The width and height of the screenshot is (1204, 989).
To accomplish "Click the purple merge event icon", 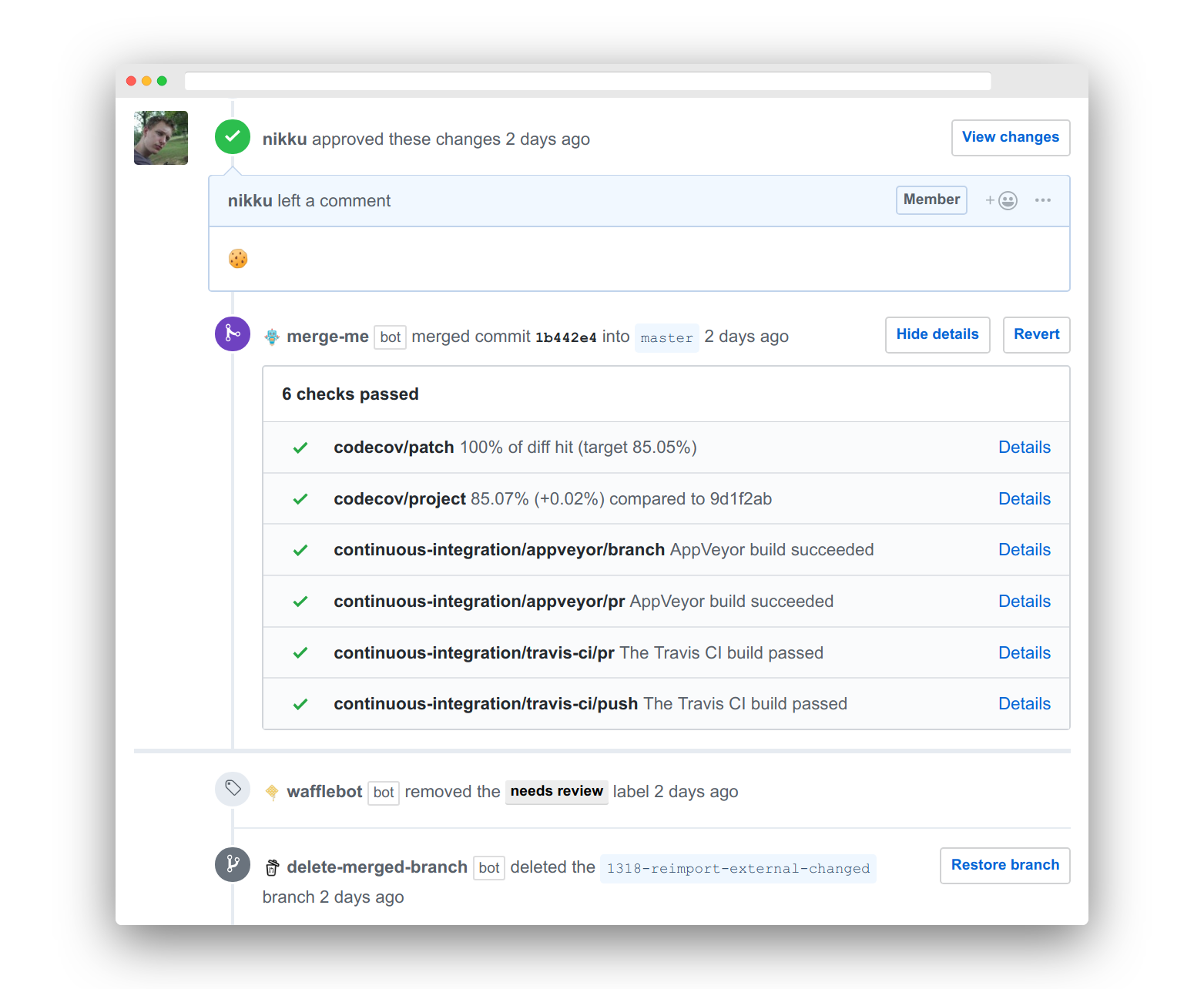I will pos(233,334).
